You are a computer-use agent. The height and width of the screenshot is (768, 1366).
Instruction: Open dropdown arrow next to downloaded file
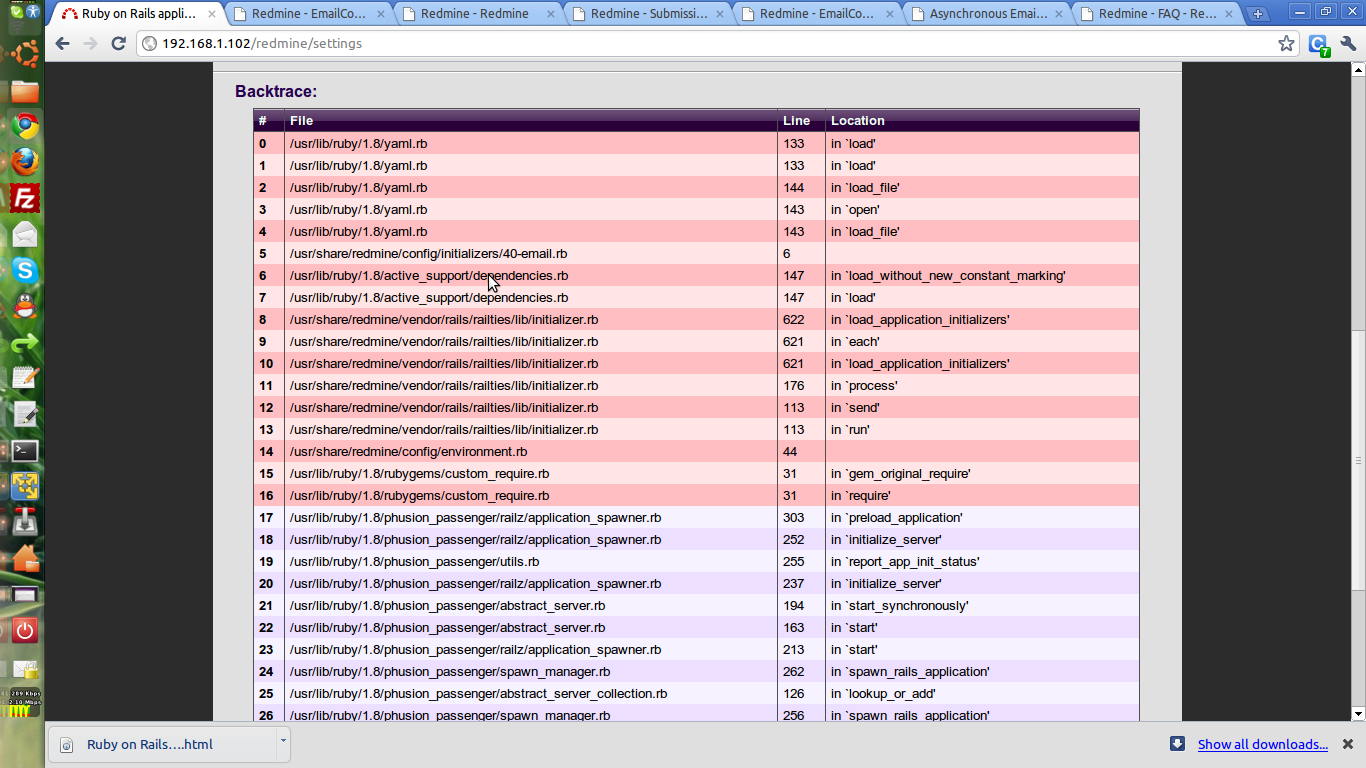tap(283, 743)
